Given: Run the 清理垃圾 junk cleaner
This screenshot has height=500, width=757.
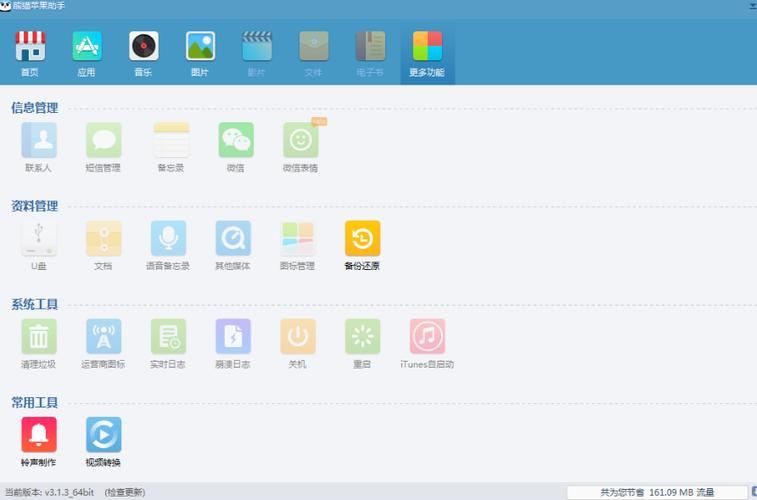Looking at the screenshot, I should (x=39, y=337).
